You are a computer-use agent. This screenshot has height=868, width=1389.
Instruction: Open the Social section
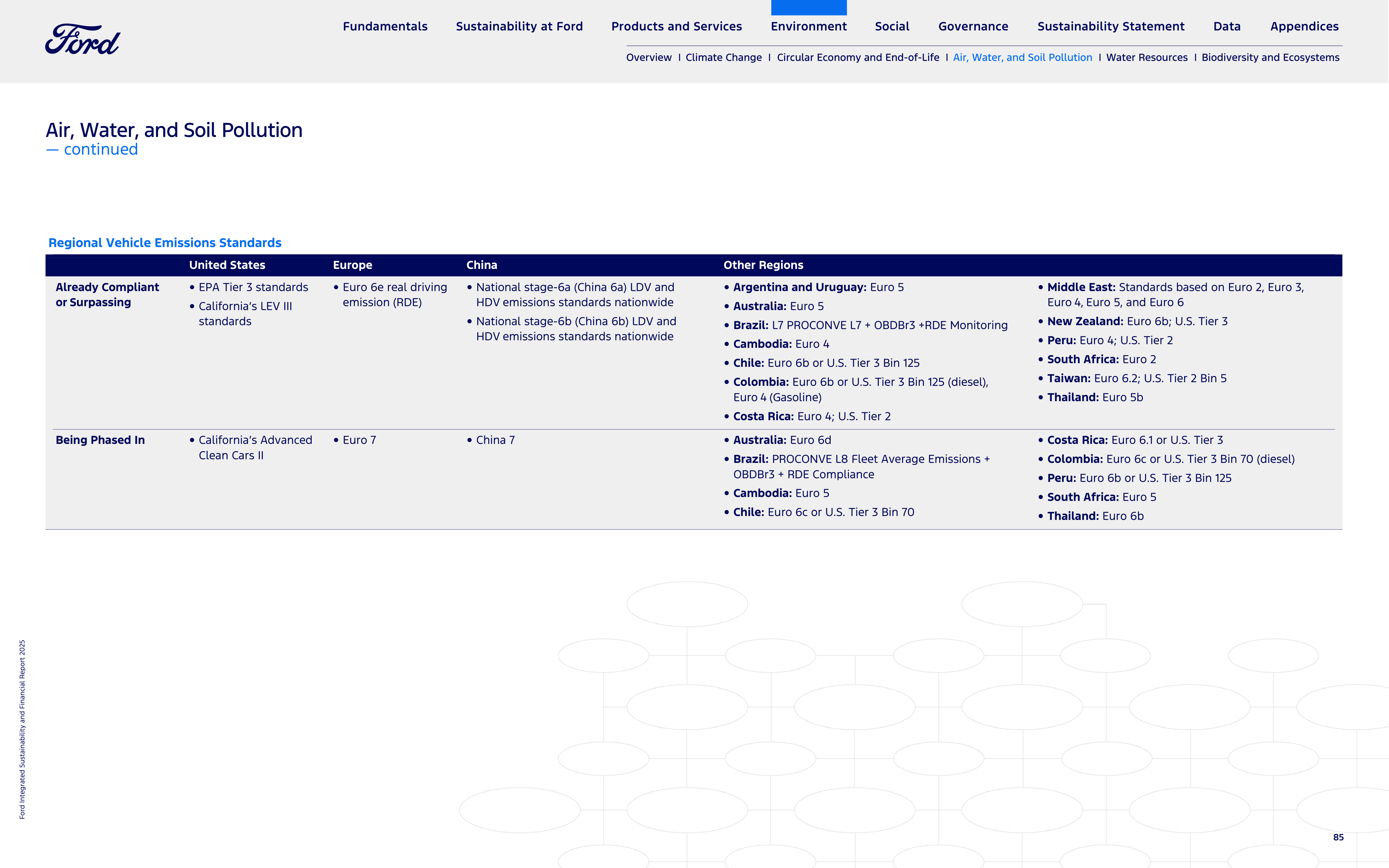pos(892,26)
